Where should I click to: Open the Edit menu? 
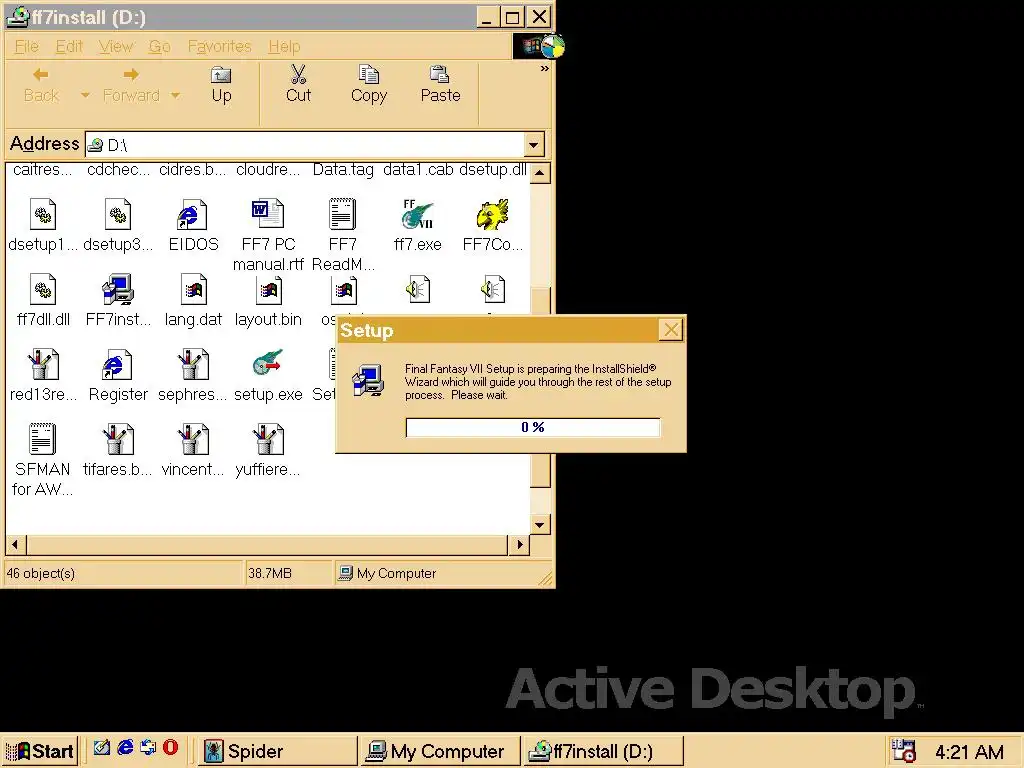[x=69, y=46]
